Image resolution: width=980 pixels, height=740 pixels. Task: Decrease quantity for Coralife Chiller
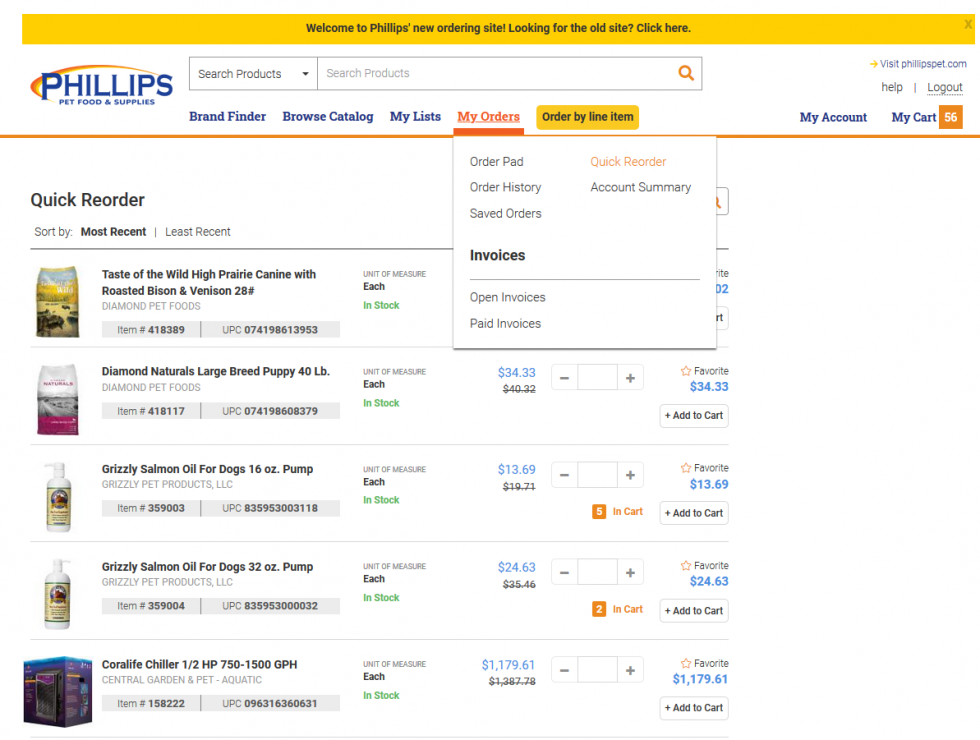(564, 670)
